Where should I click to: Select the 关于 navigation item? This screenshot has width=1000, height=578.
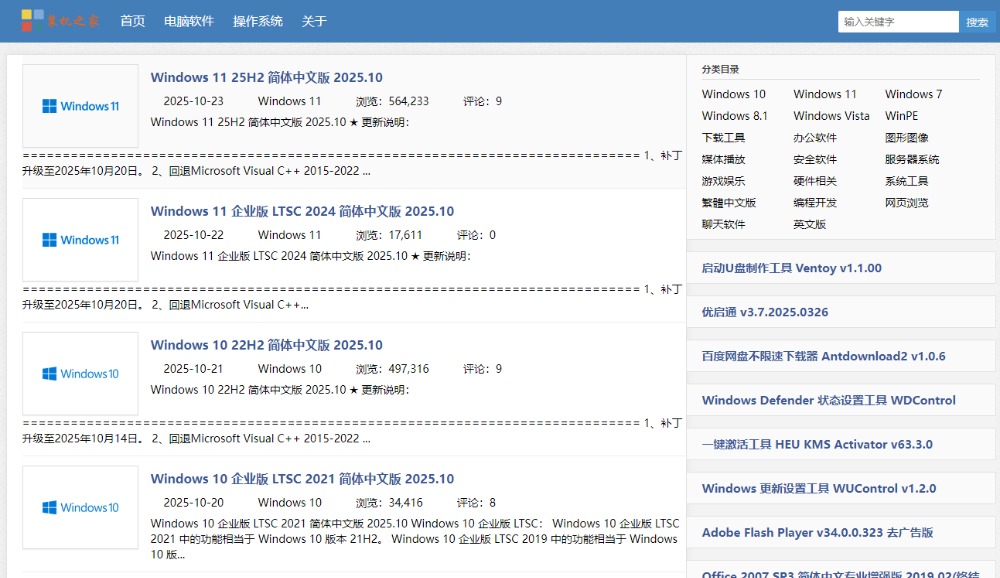pos(314,21)
